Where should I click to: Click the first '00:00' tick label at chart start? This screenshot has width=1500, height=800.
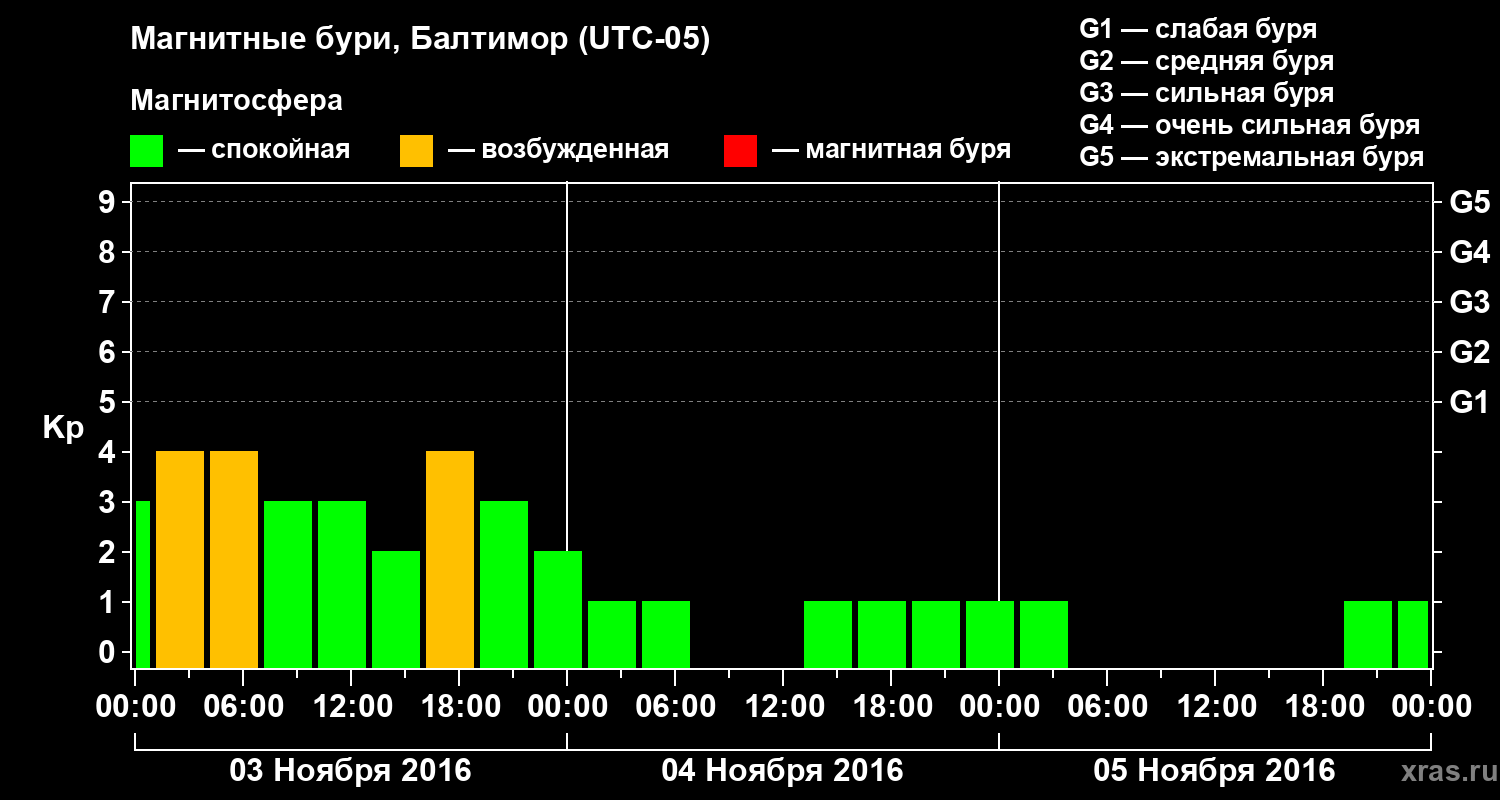(x=135, y=707)
